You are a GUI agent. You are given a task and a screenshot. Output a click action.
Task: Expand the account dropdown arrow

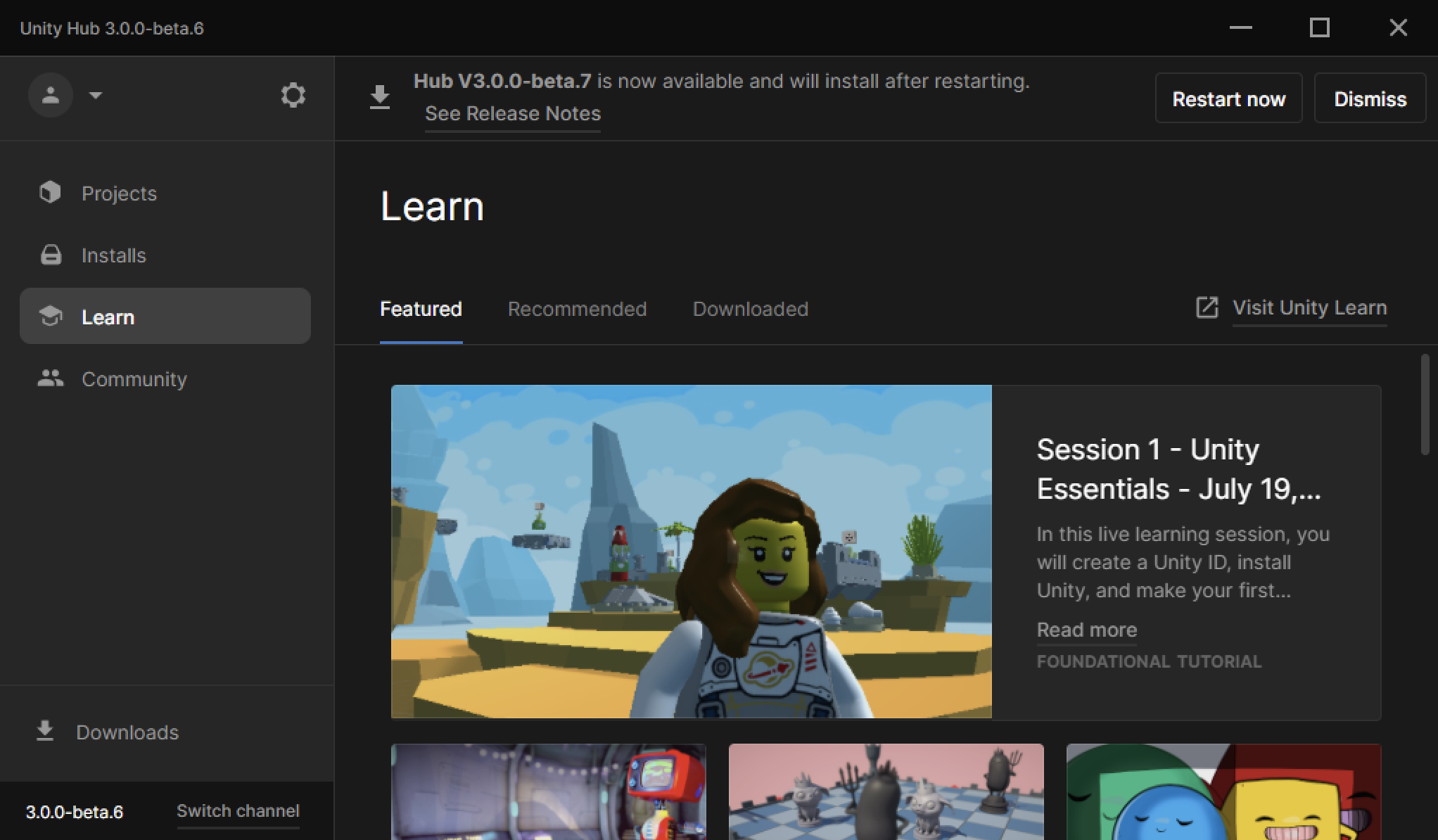[96, 95]
